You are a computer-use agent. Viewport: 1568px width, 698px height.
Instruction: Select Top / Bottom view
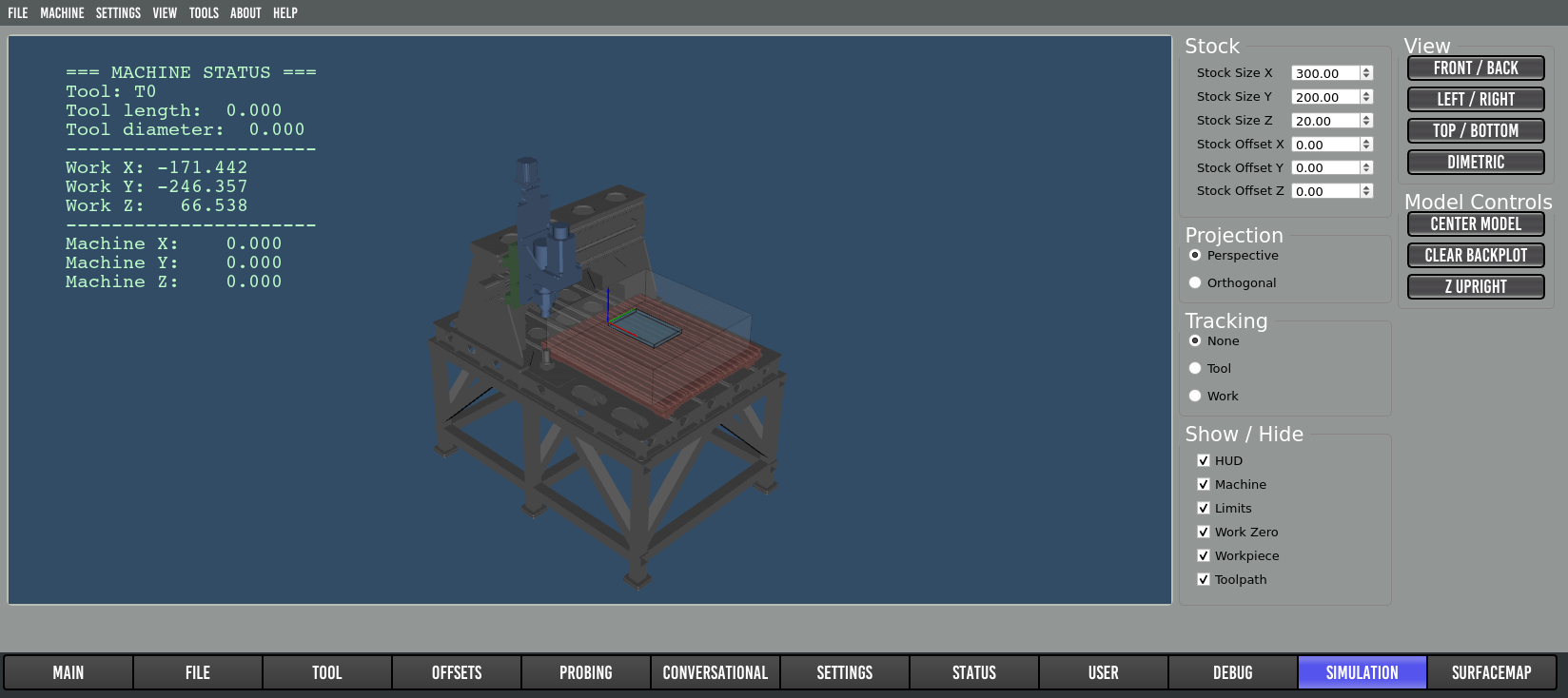coord(1475,131)
